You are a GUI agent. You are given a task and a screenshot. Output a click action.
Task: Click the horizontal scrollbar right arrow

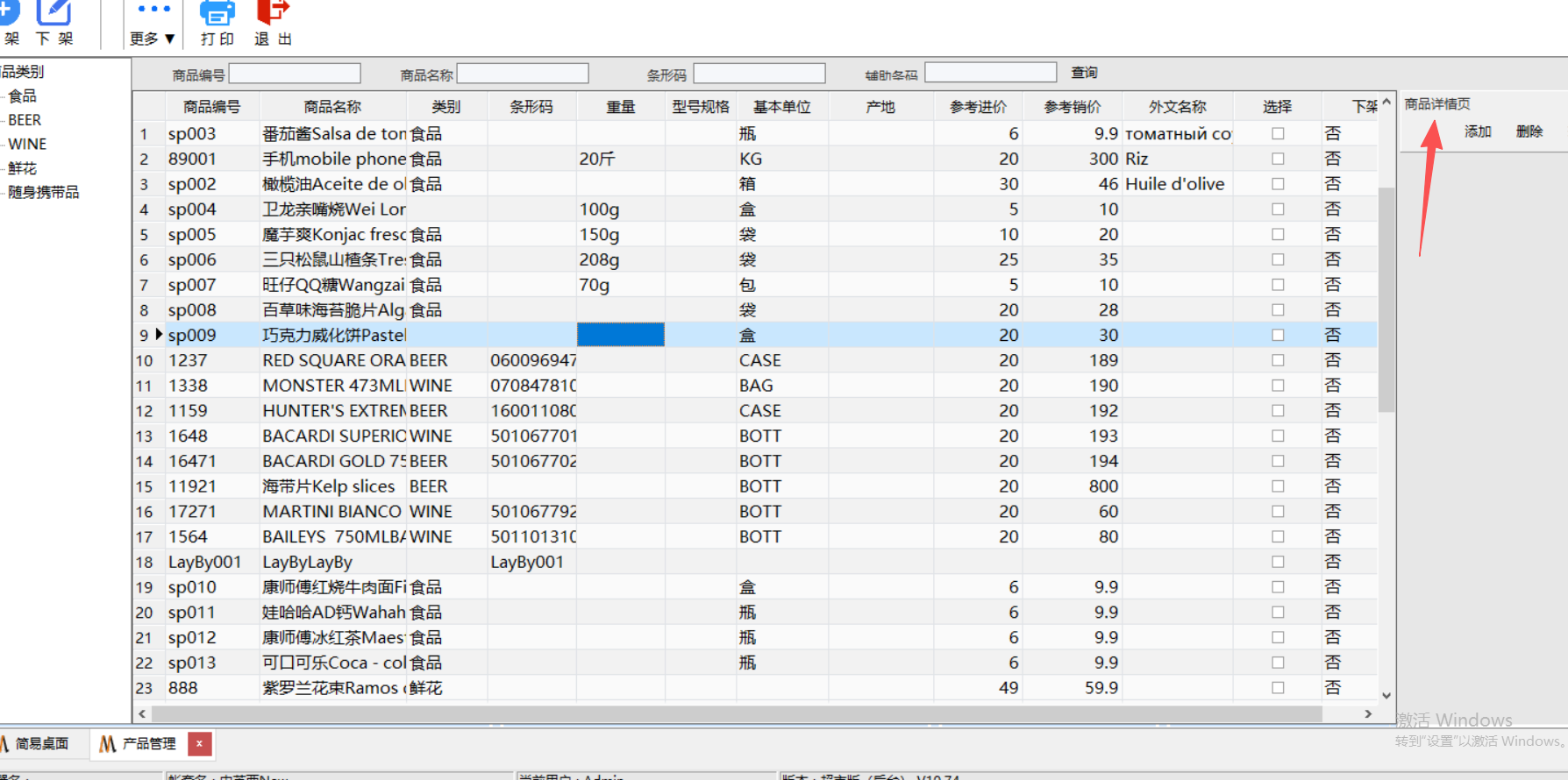(x=1367, y=714)
